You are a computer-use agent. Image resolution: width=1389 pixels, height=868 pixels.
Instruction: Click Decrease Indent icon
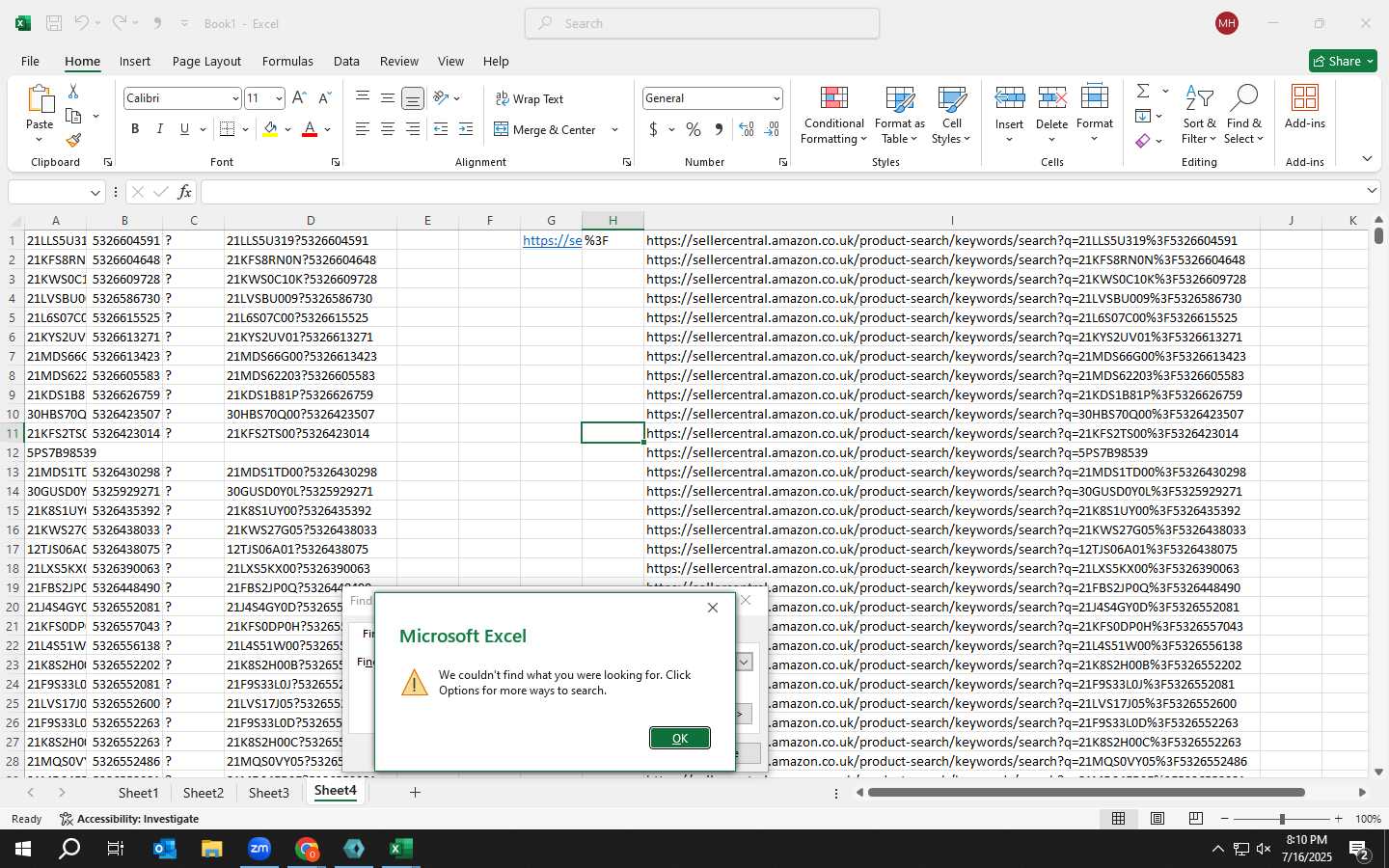click(441, 129)
